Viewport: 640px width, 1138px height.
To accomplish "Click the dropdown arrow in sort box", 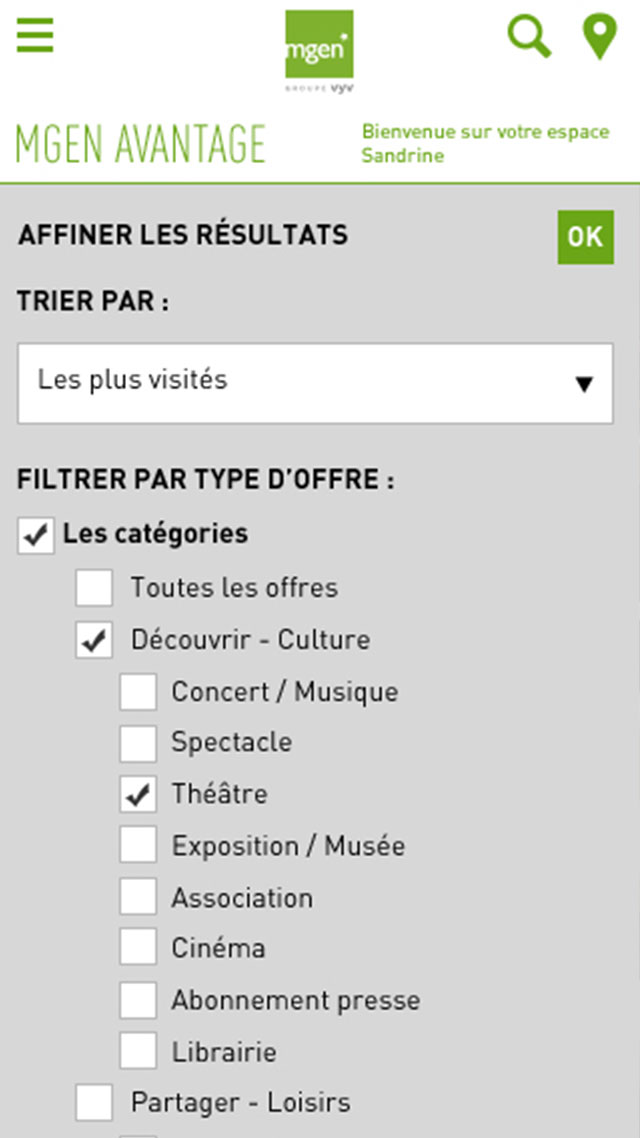I will [x=584, y=384].
